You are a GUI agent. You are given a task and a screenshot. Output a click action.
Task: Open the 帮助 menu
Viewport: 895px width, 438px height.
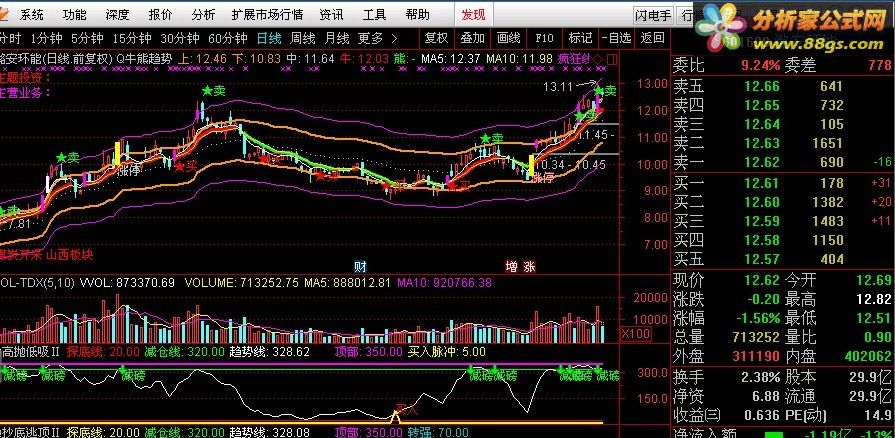[x=417, y=14]
